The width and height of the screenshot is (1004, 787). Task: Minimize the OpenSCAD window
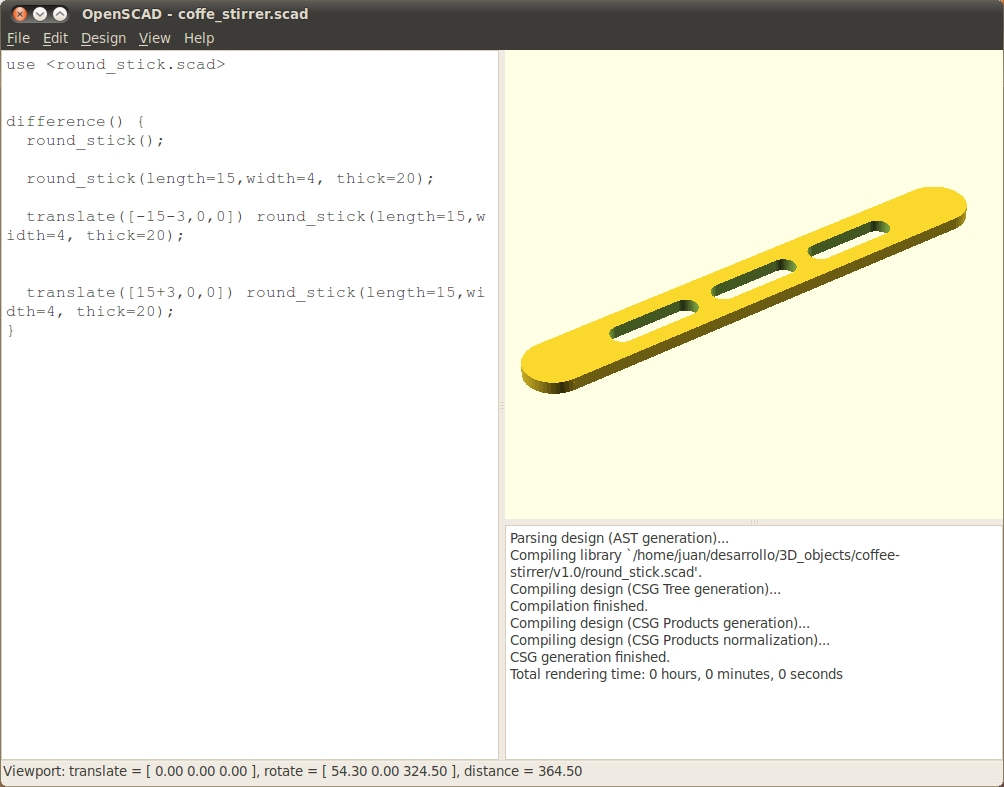pos(40,14)
